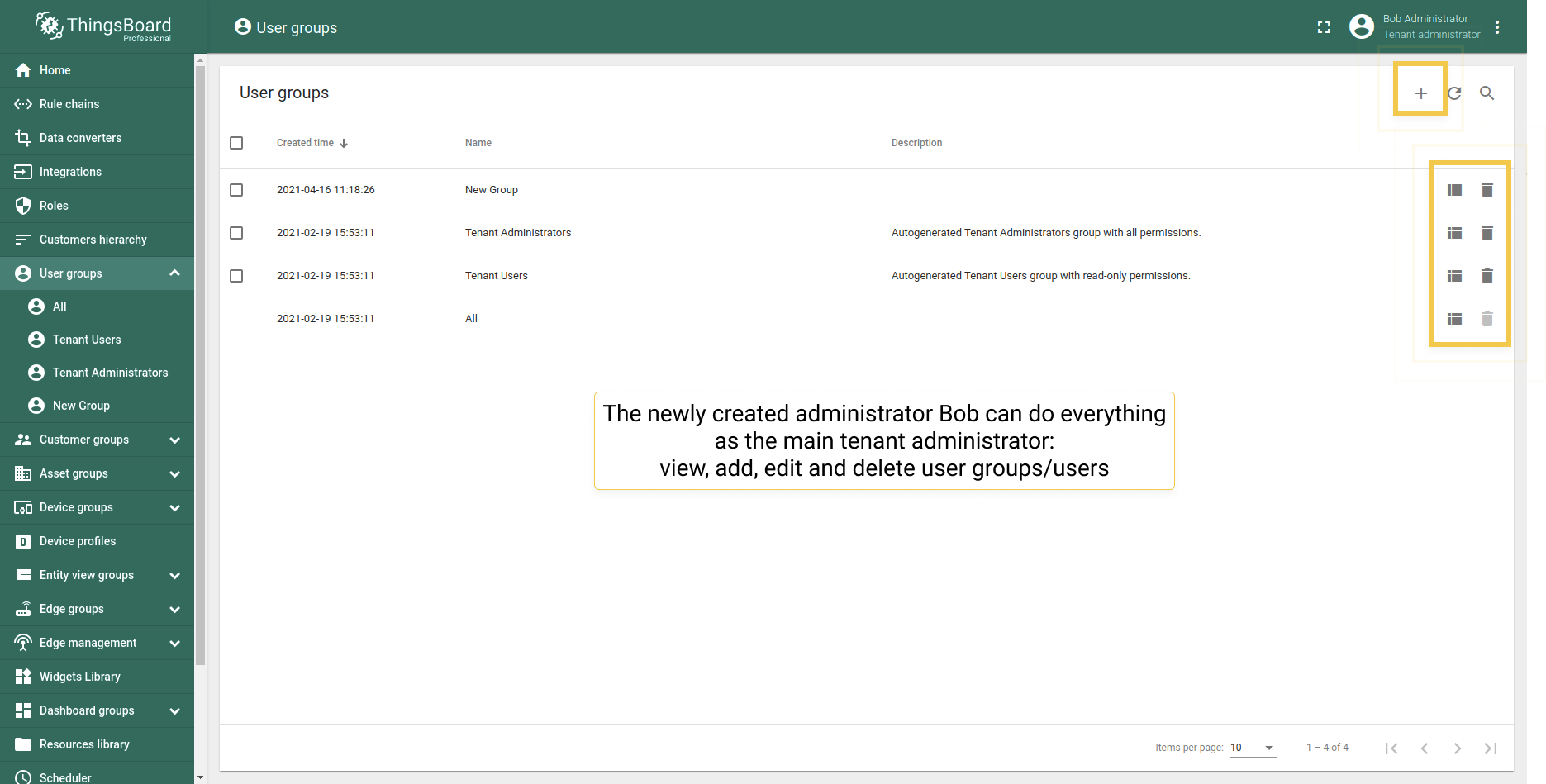Screen dimensions: 1546x784
Task: Delete the Tenant Users group
Action: point(1487,276)
